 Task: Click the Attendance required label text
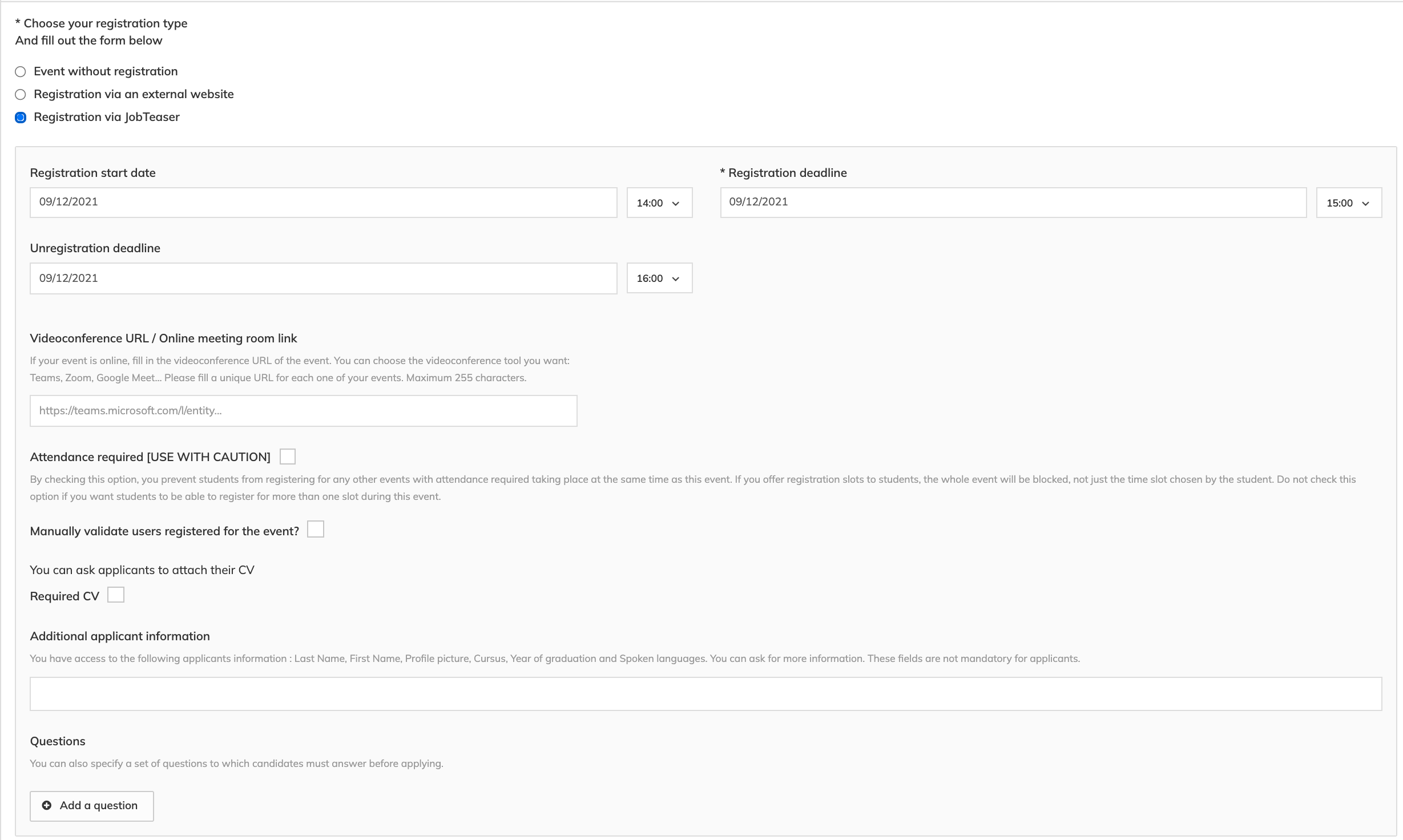[150, 457]
